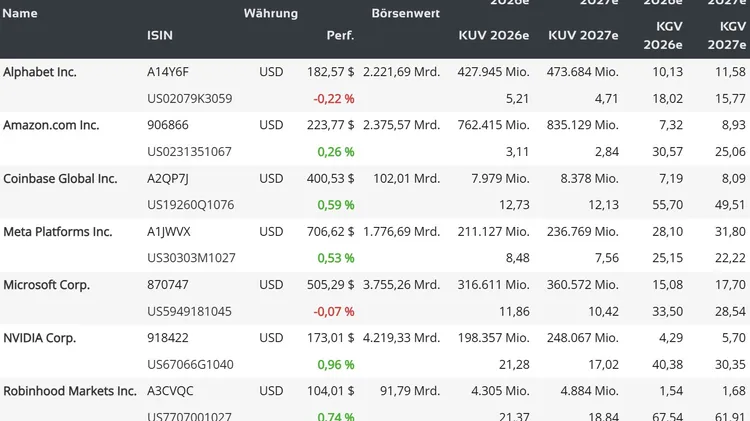This screenshot has width=750, height=421.
Task: Select ISIN US30303M1027
Action: tap(191, 258)
